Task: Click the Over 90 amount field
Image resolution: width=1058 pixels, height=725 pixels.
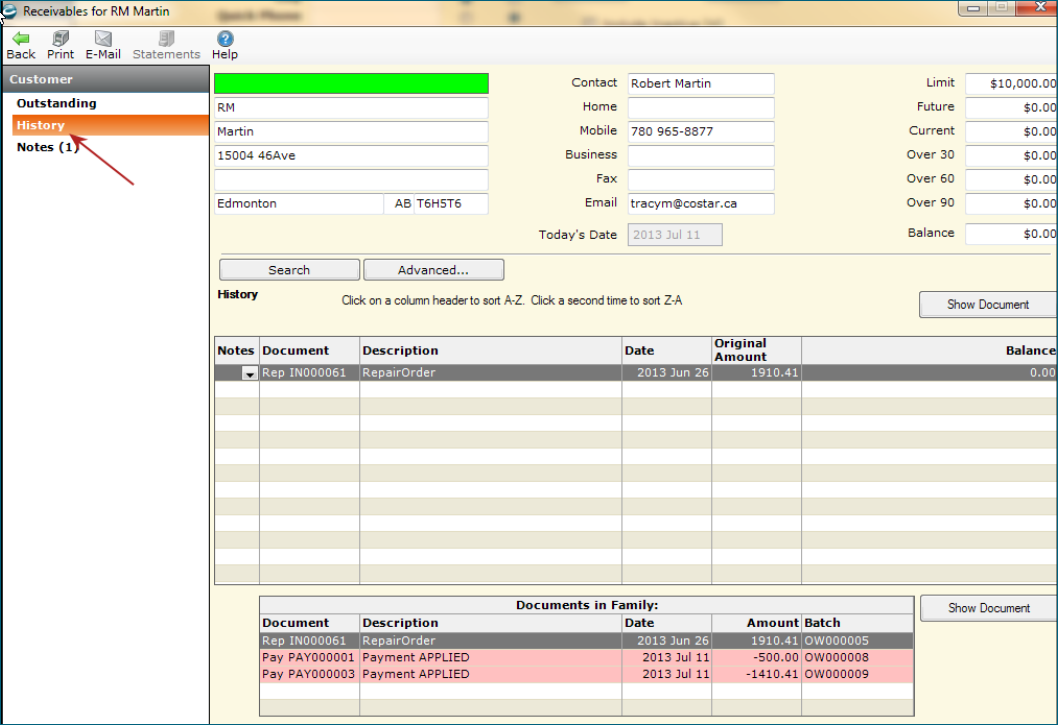Action: point(1011,203)
